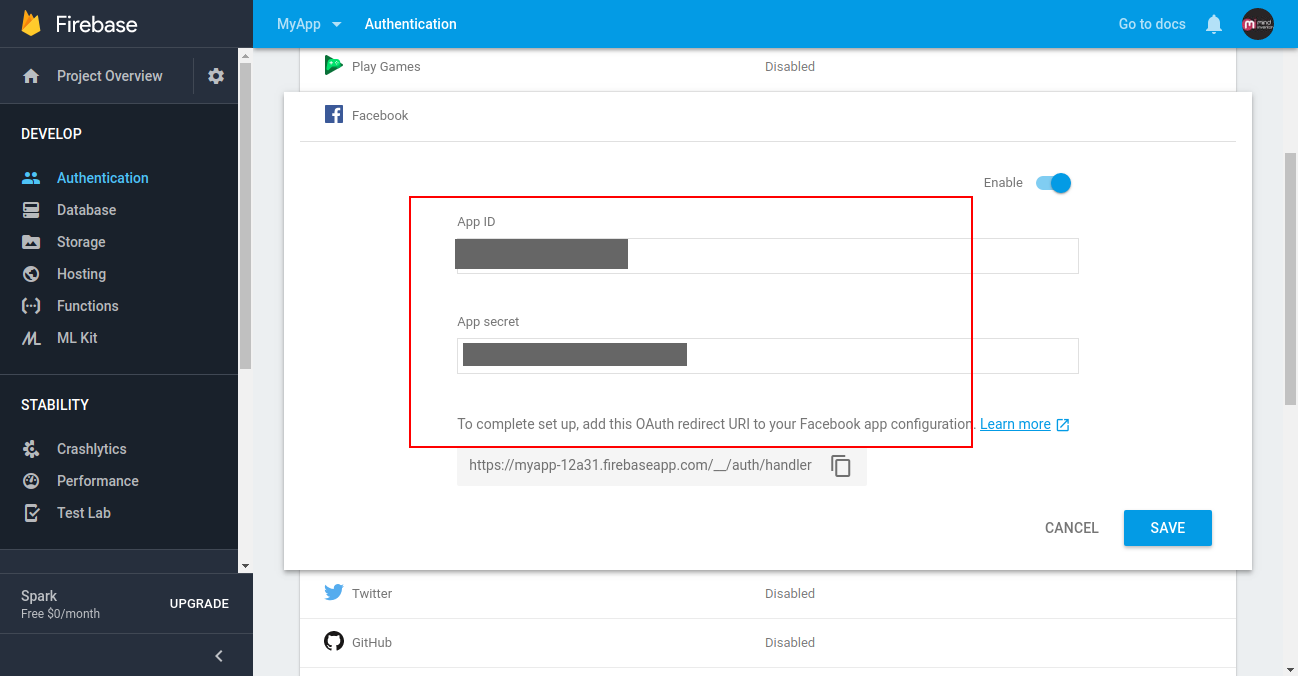Image resolution: width=1298 pixels, height=676 pixels.
Task: Open the Learn more link
Action: pyautogui.click(x=1015, y=424)
